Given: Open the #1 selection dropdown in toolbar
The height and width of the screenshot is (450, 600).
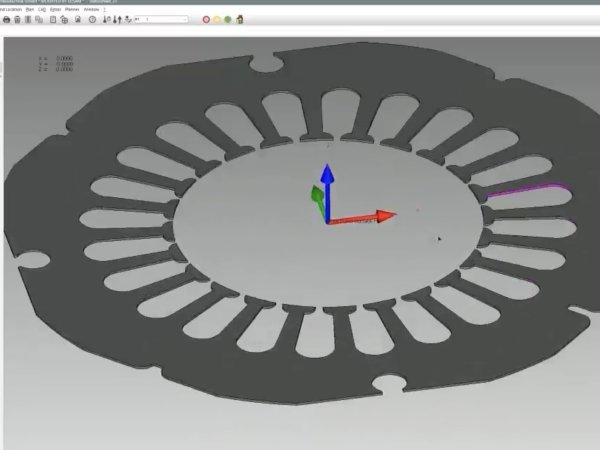Looking at the screenshot, I should (x=163, y=19).
